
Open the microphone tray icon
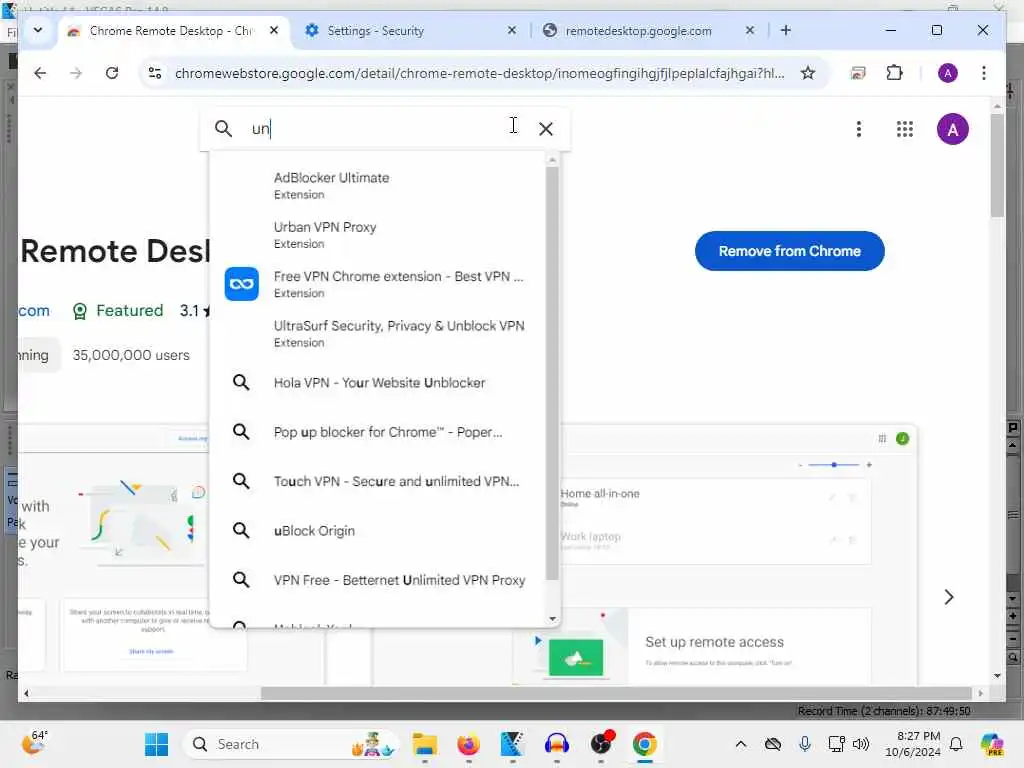tap(805, 744)
